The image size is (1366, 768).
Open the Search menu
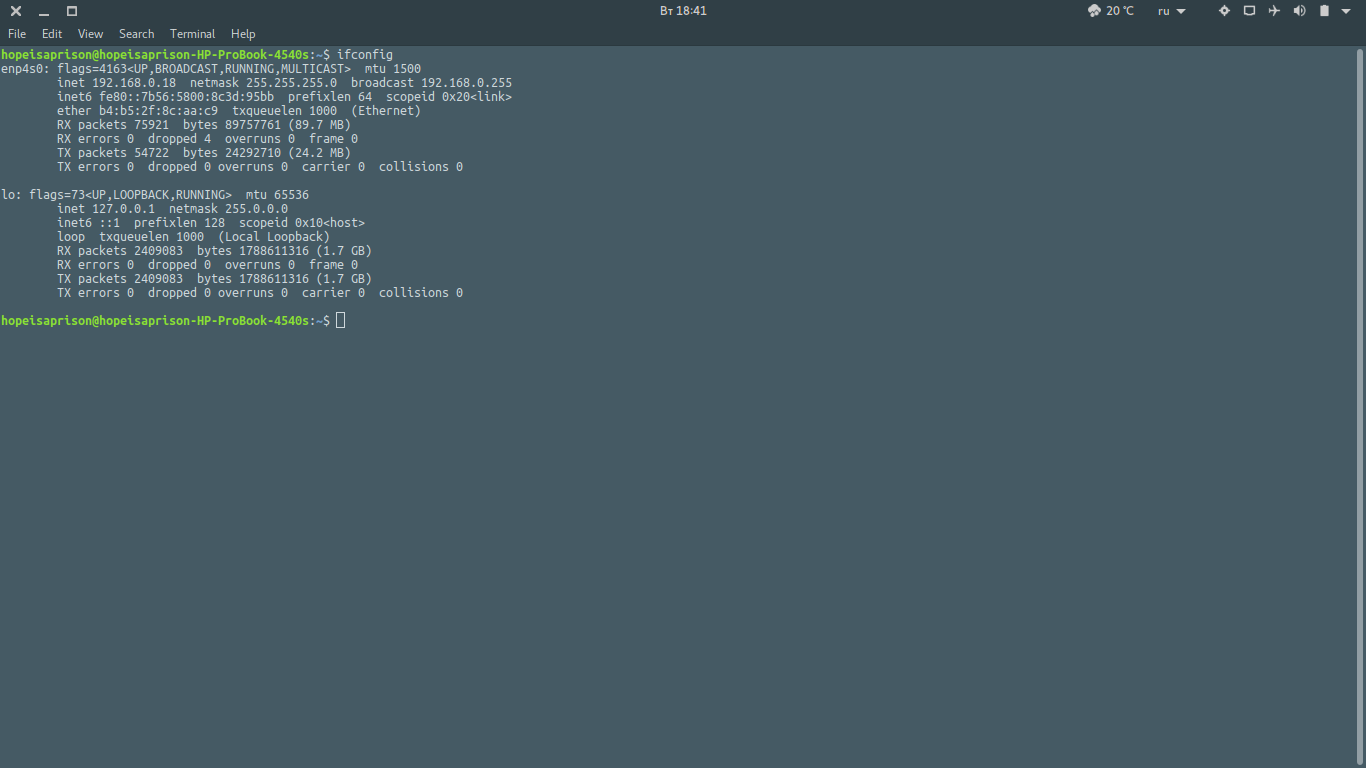click(x=137, y=34)
